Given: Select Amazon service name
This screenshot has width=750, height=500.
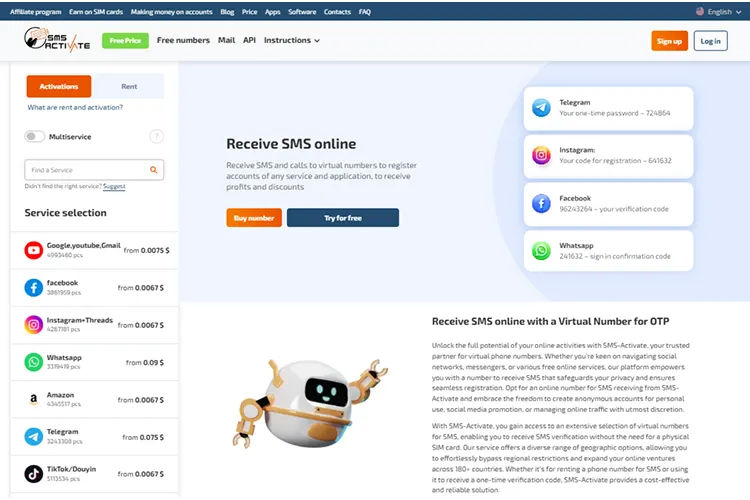Looking at the screenshot, I should pos(60,395).
